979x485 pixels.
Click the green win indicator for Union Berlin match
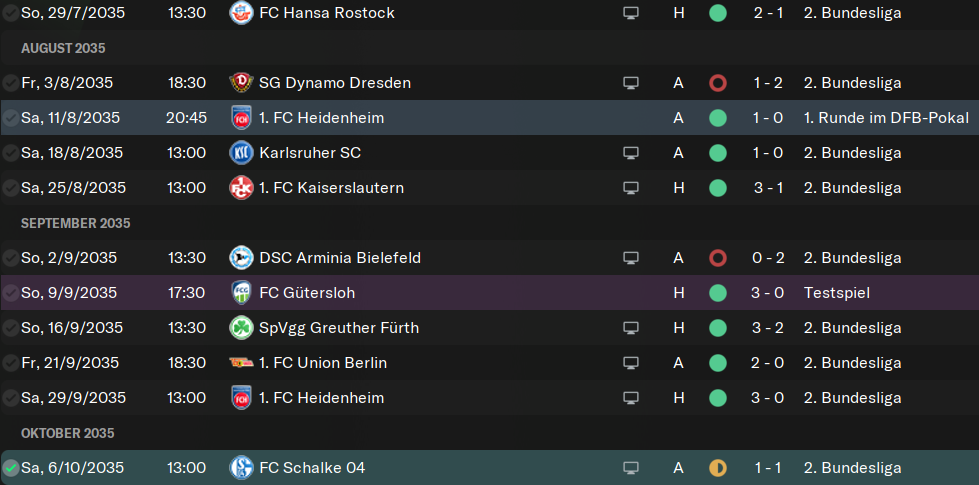click(x=718, y=363)
